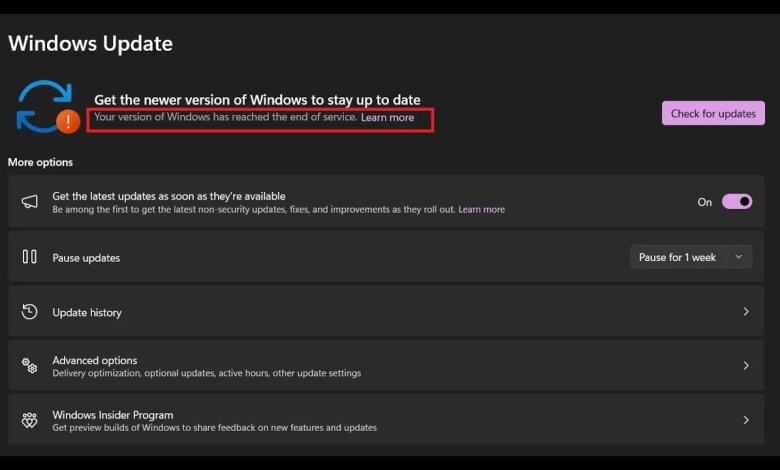Click the More options heading
780x470 pixels.
pyautogui.click(x=40, y=162)
